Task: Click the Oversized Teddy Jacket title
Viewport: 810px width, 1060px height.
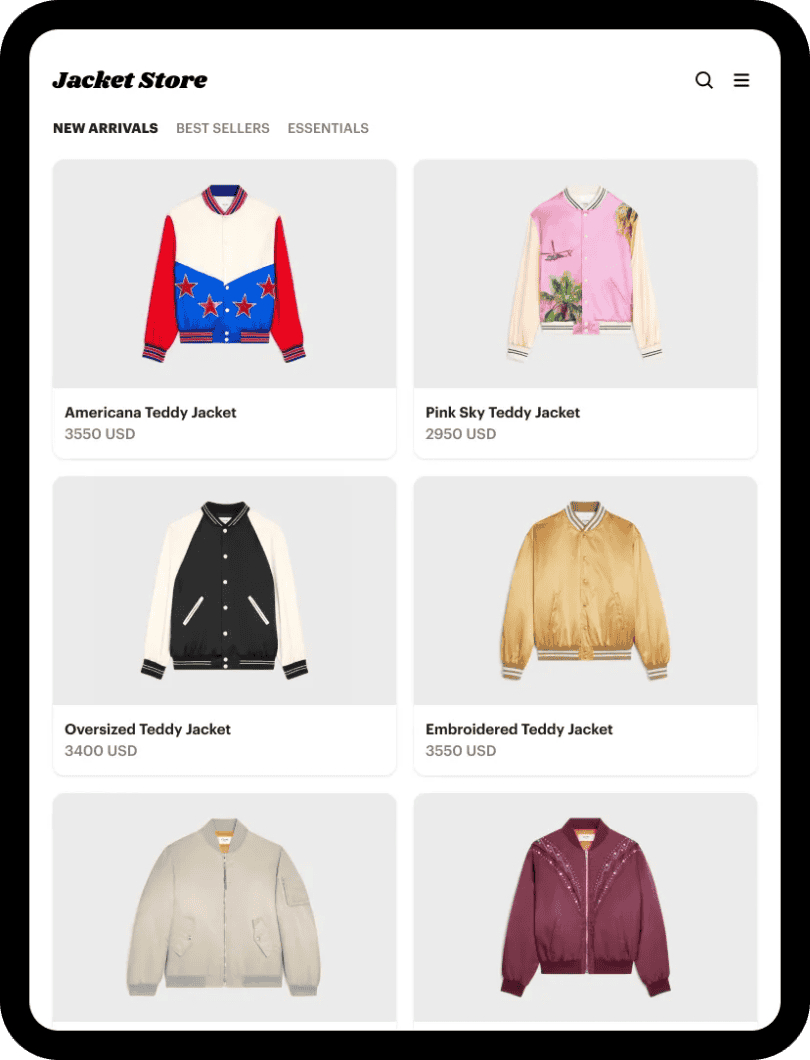Action: (x=147, y=729)
